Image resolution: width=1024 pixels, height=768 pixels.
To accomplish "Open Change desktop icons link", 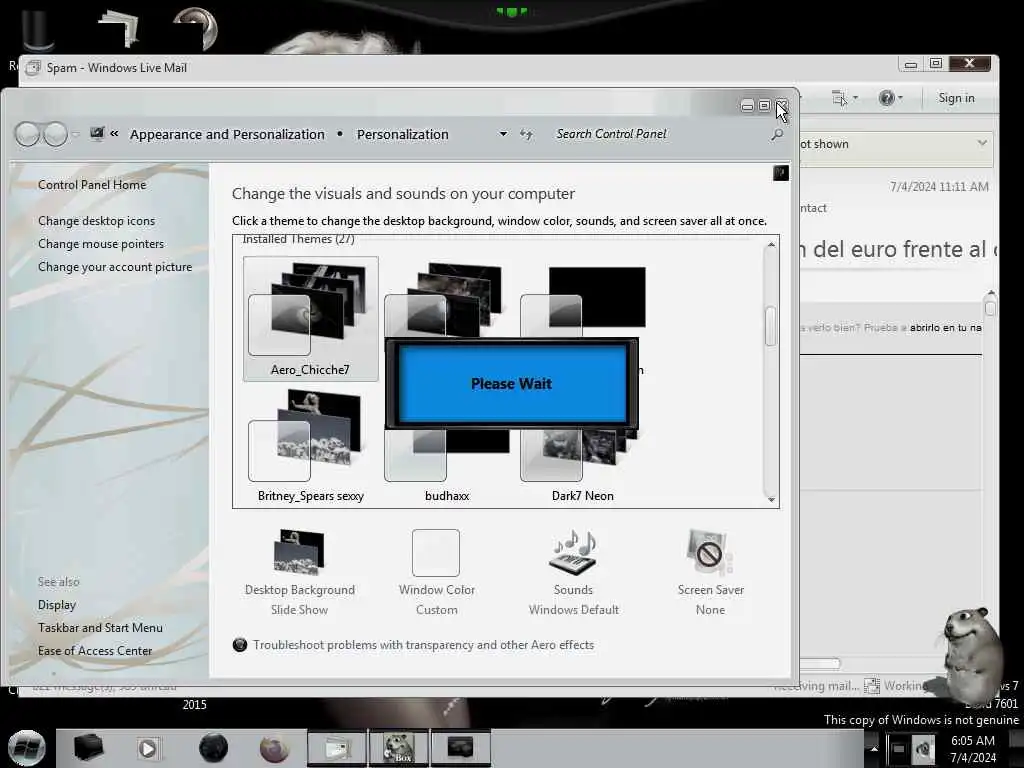I will 97,221.
